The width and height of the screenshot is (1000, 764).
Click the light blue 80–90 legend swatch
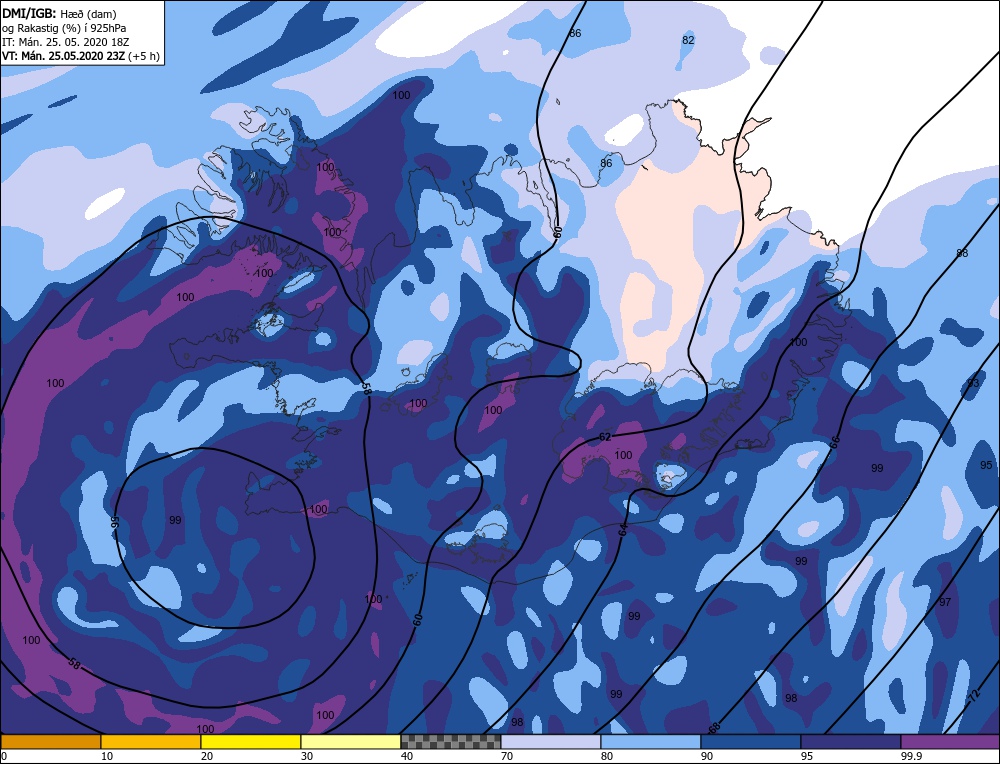tap(651, 741)
